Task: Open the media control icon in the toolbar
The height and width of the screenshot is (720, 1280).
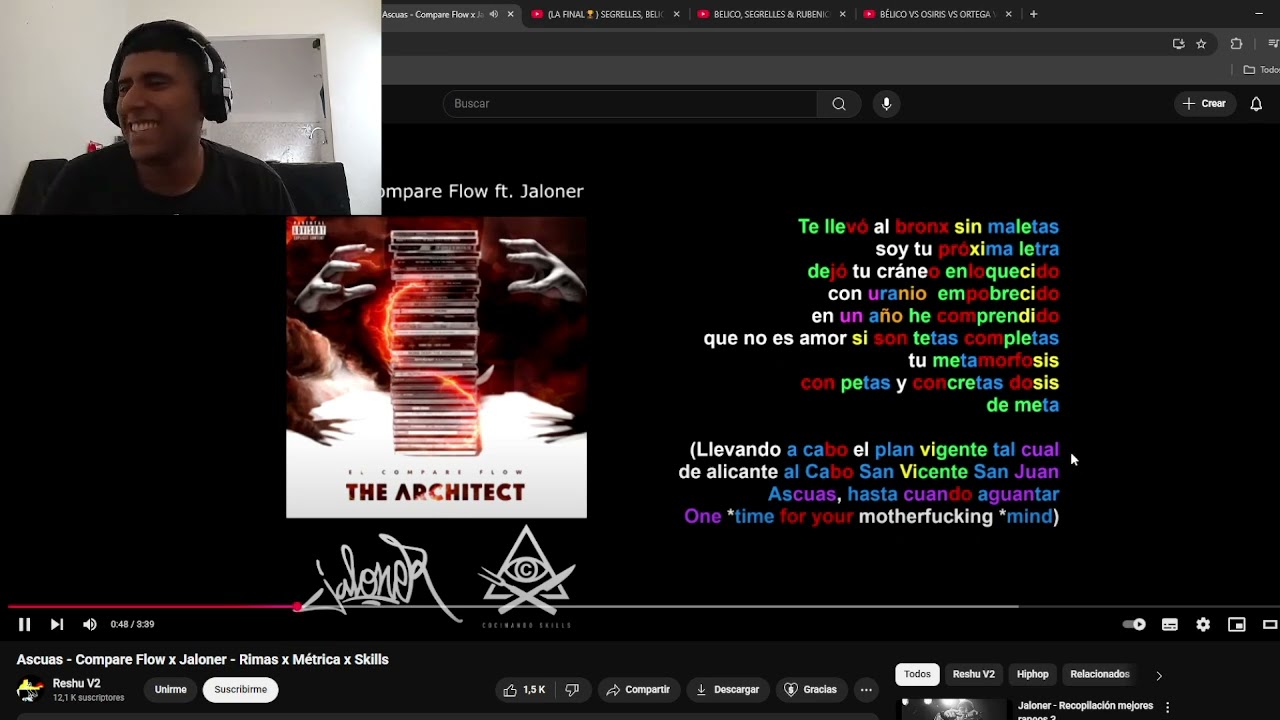Action: [1273, 44]
